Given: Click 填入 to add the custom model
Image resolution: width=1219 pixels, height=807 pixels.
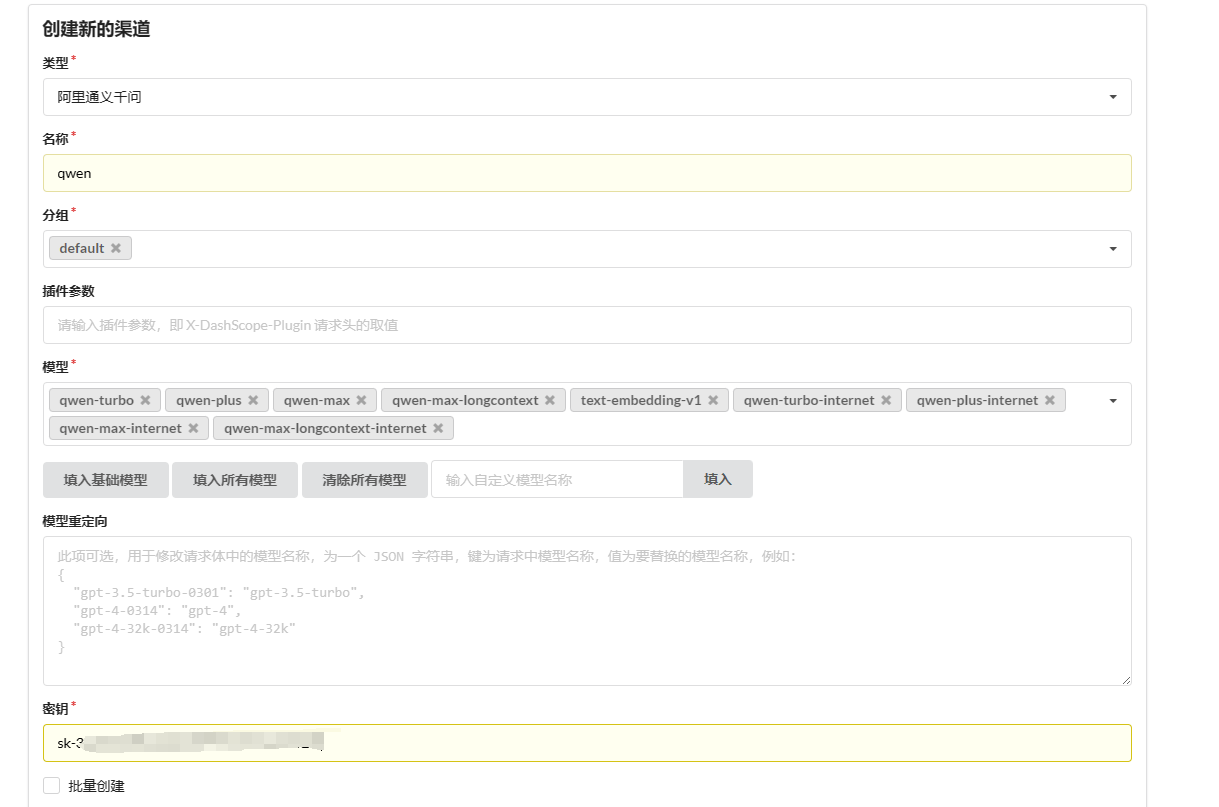Looking at the screenshot, I should point(718,480).
